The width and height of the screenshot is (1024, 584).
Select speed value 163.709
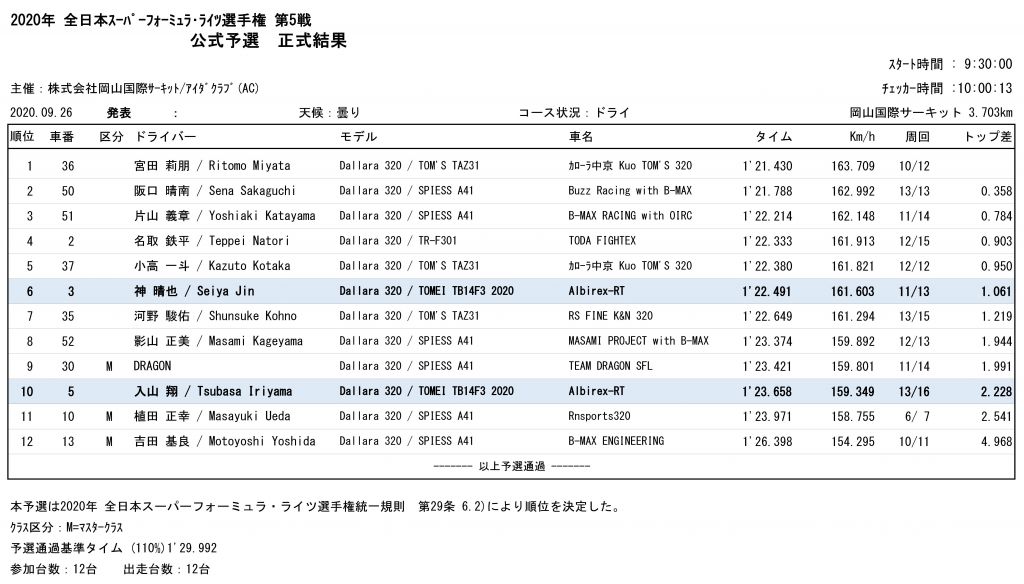click(x=853, y=166)
